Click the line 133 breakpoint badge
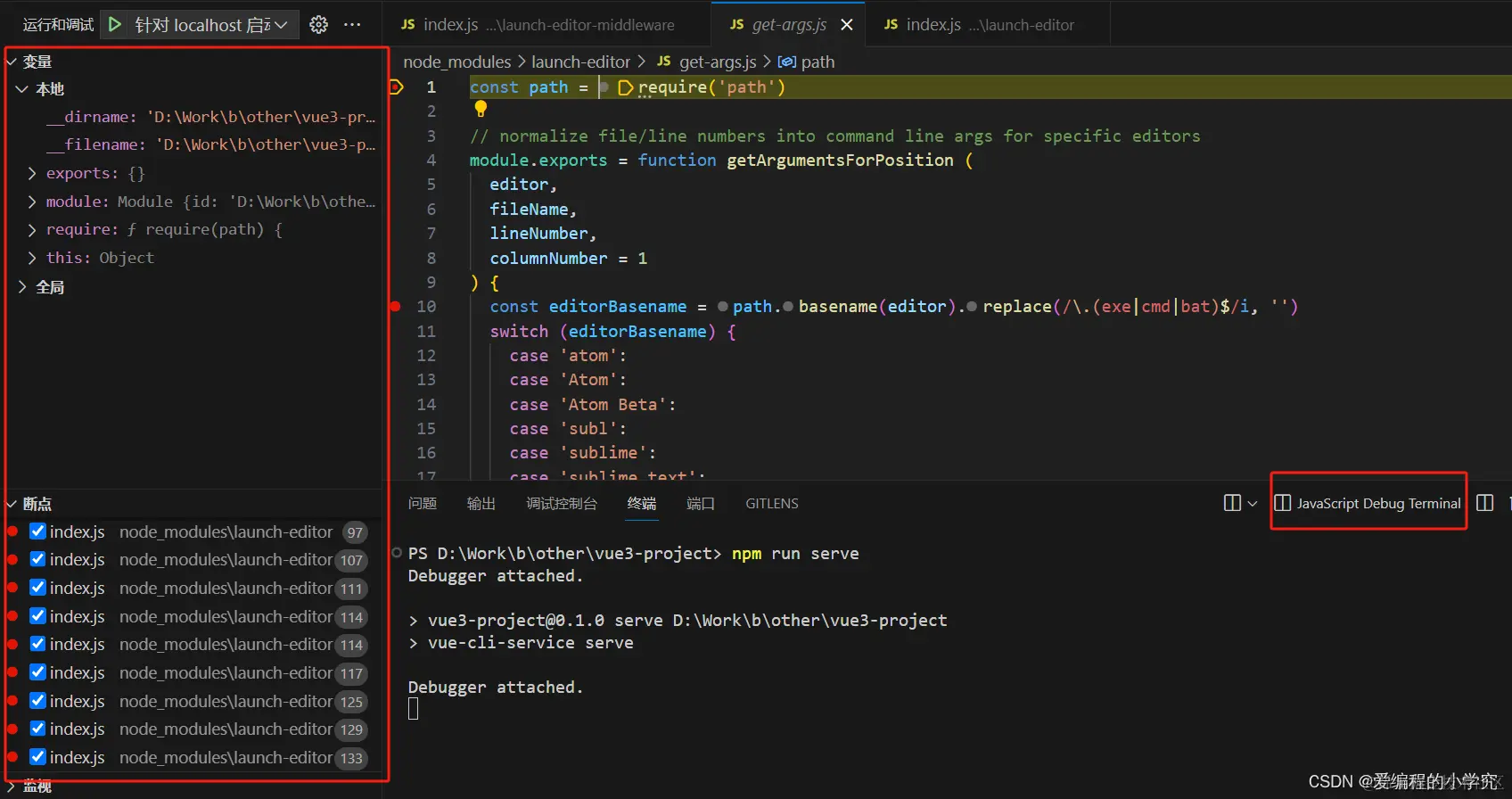1512x799 pixels. [351, 758]
